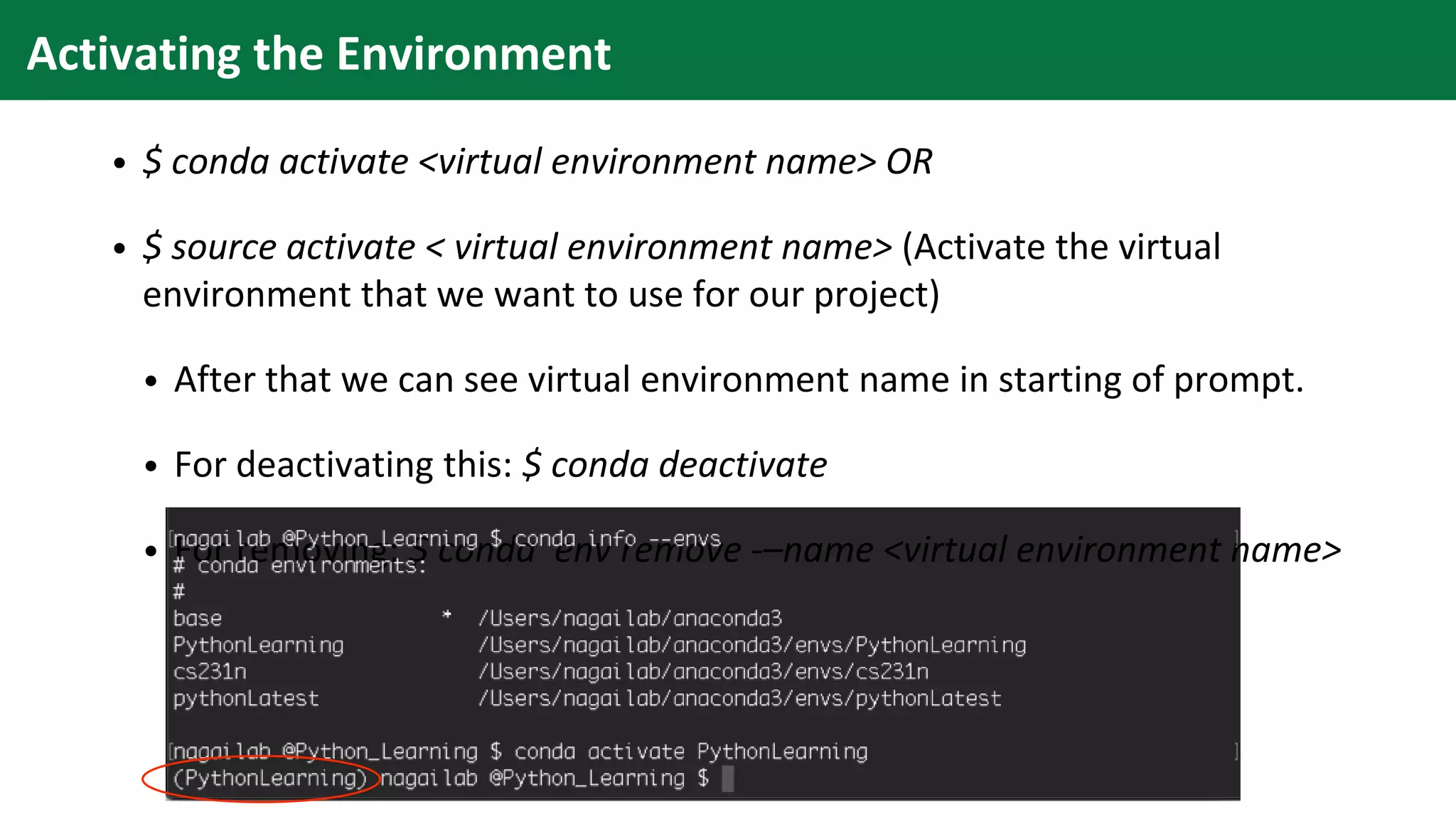Click the '# conda environments:' terminal line
This screenshot has width=1456, height=819.
[299, 566]
